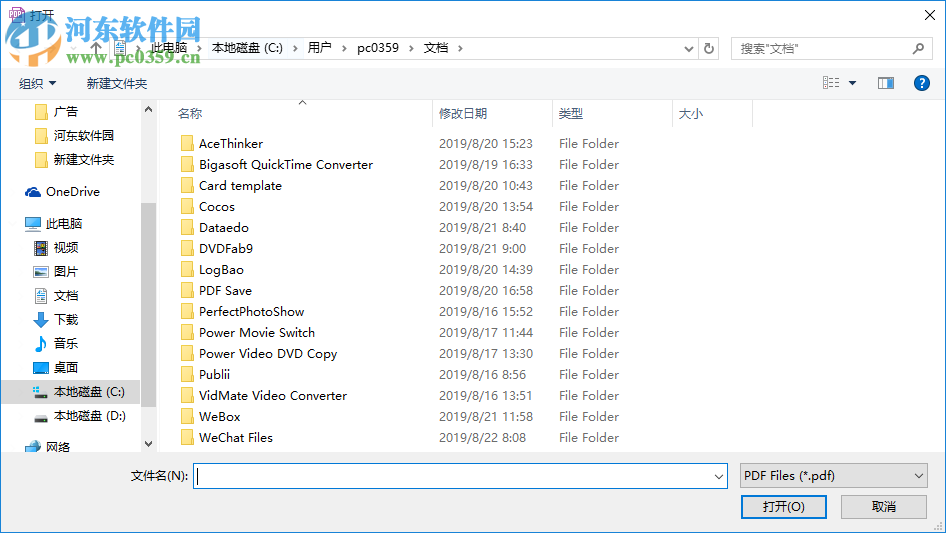The width and height of the screenshot is (946, 533).
Task: Click the Publii folder icon
Action: point(187,375)
